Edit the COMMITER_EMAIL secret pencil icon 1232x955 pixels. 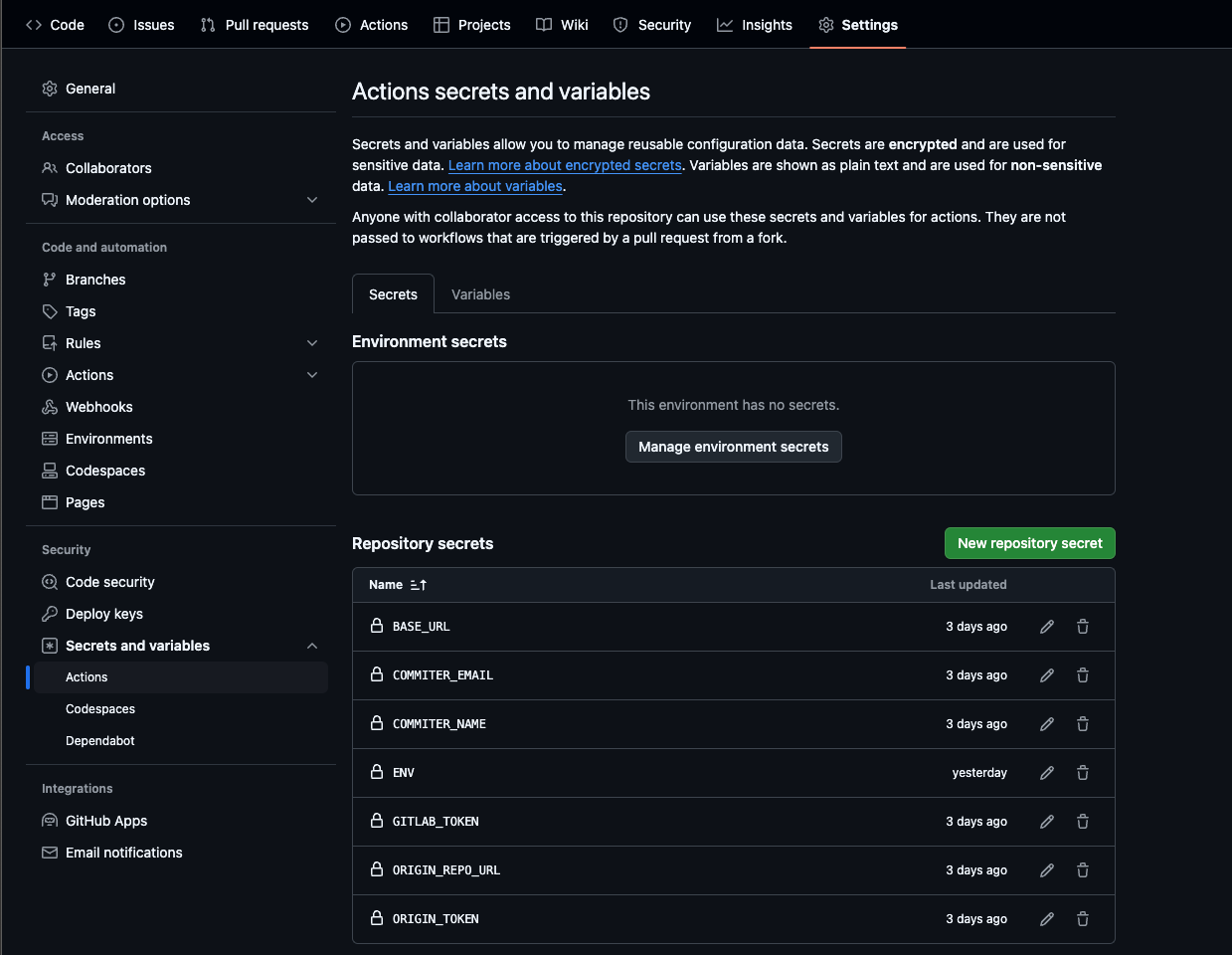(1047, 675)
